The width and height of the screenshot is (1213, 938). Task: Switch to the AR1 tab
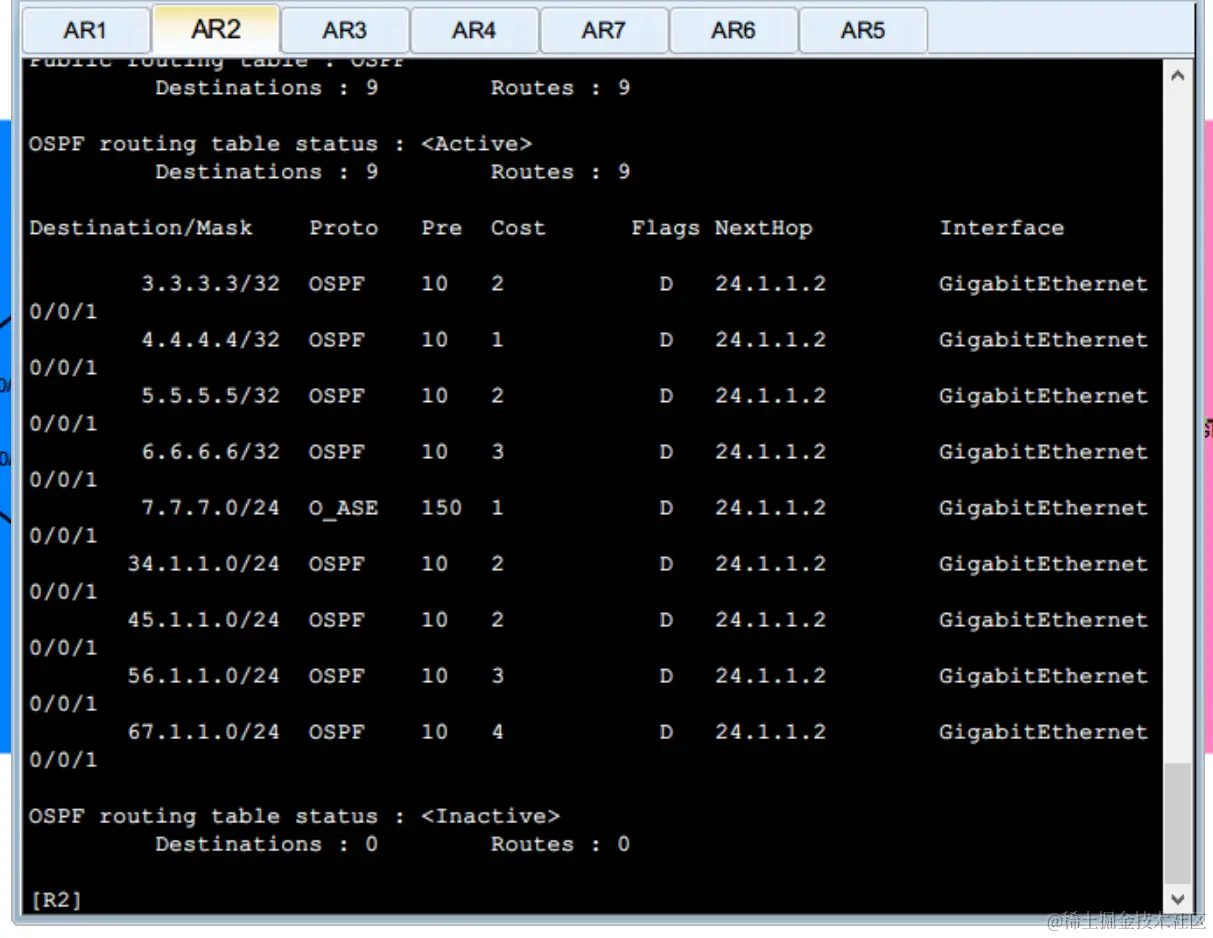[x=86, y=30]
